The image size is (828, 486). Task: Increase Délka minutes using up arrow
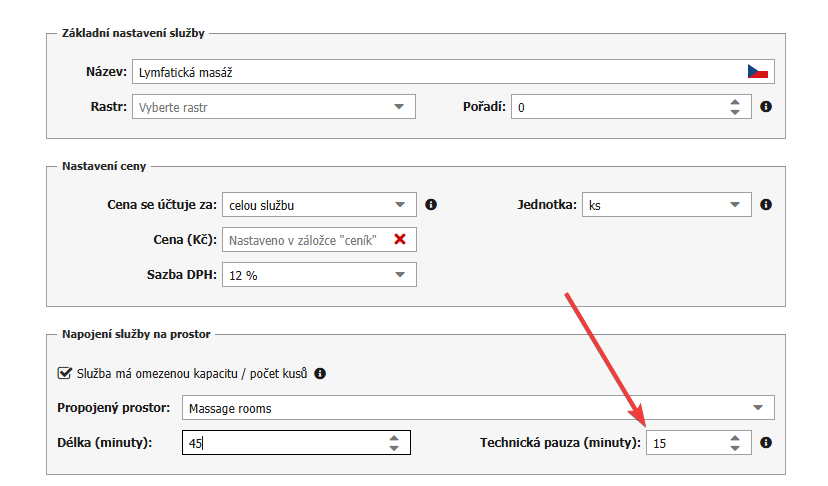(x=394, y=437)
